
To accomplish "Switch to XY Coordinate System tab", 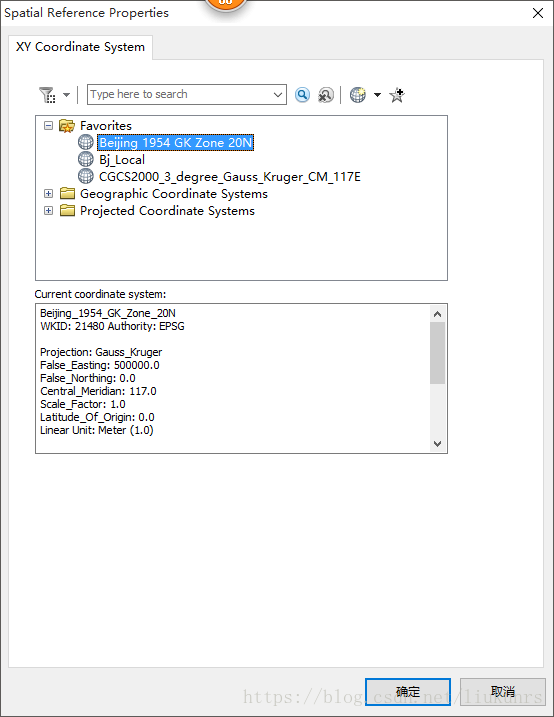I will [x=80, y=47].
